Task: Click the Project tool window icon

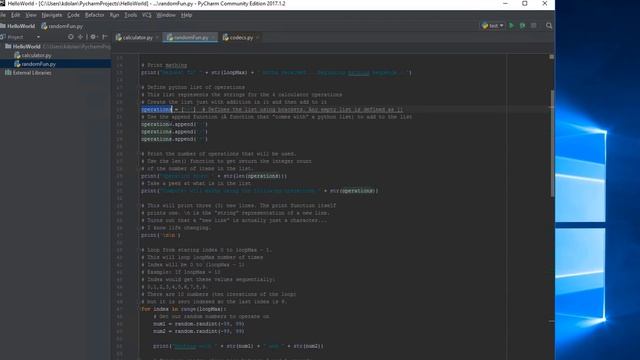Action: pyautogui.click(x=2, y=37)
